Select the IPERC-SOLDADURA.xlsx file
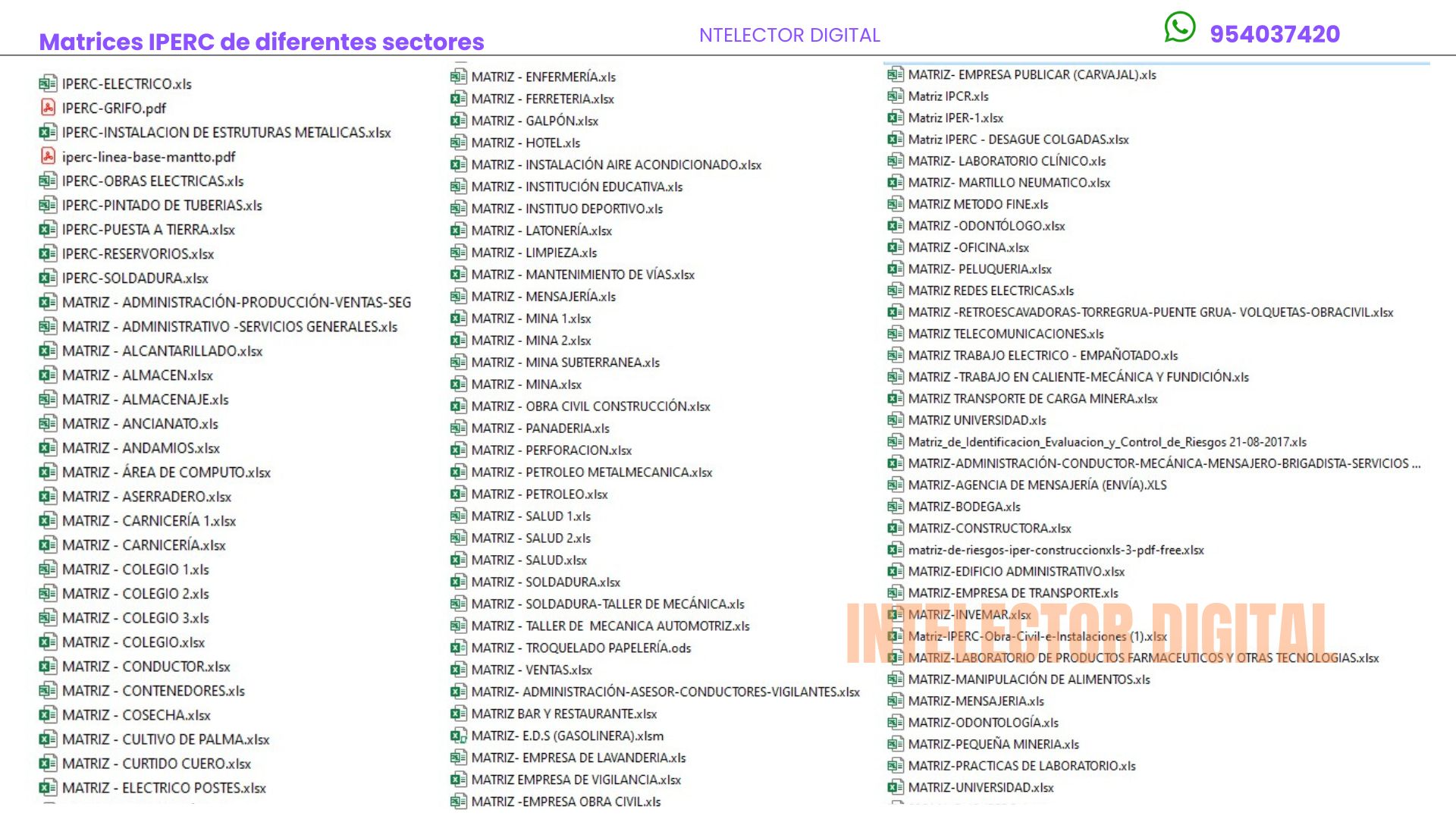Viewport: 1456px width, 819px height. pos(135,278)
